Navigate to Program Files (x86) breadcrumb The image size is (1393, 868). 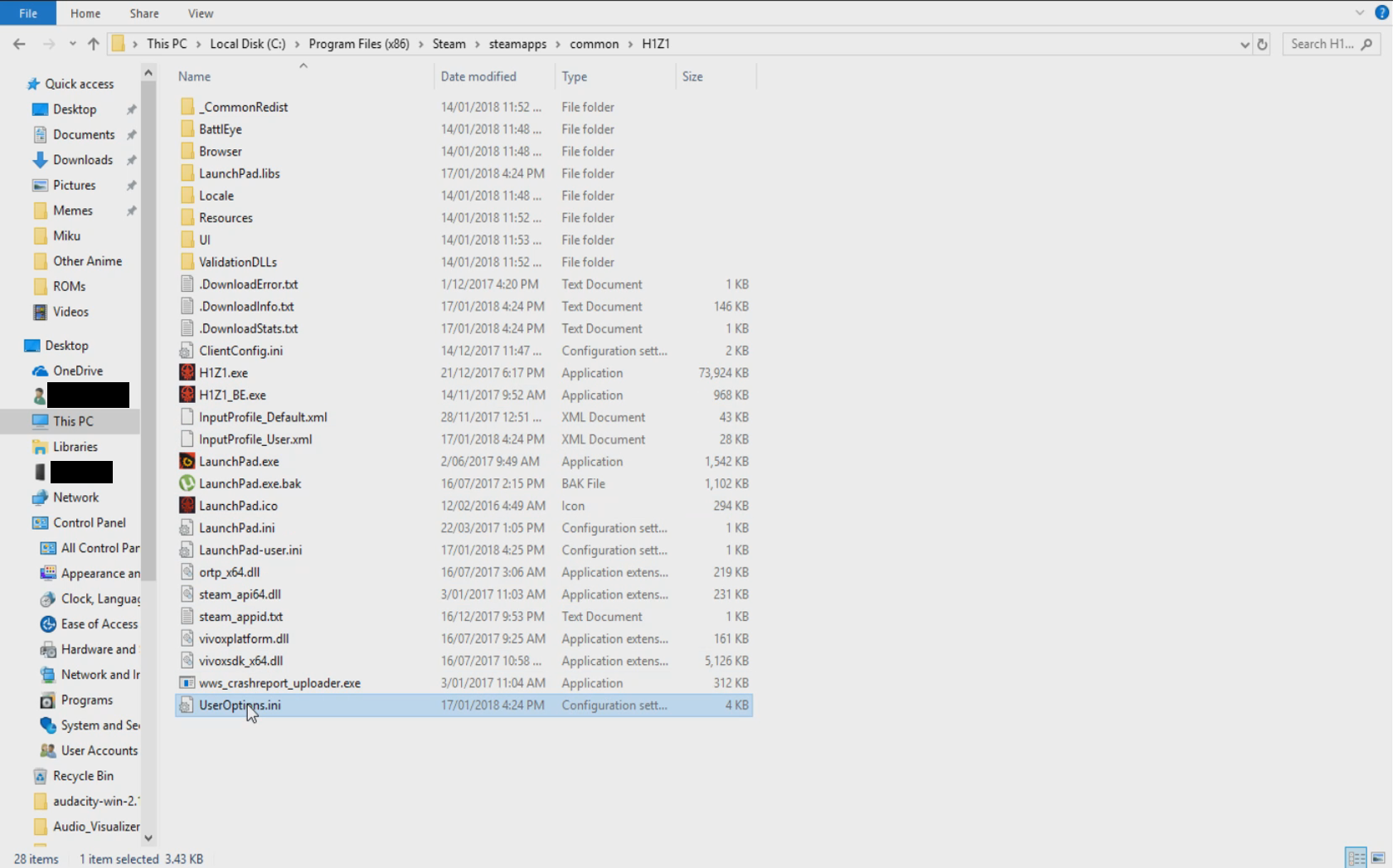point(359,44)
